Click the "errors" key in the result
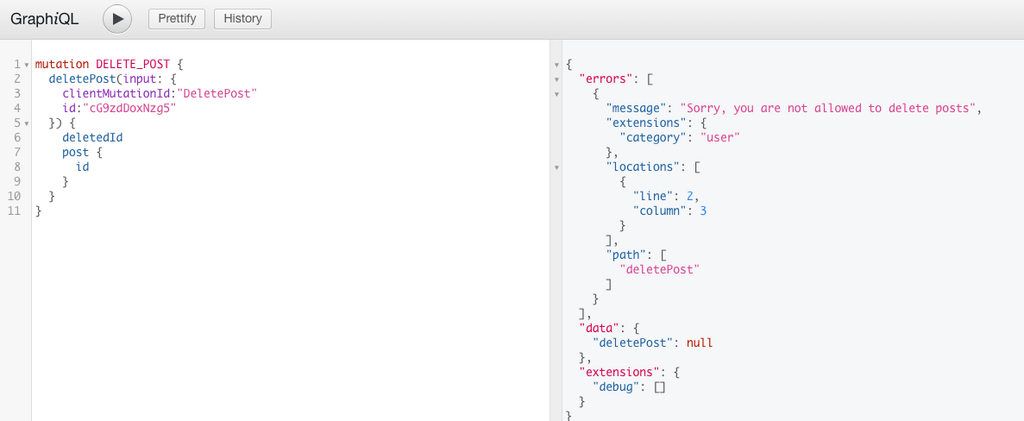Image resolution: width=1024 pixels, height=421 pixels. coord(607,79)
